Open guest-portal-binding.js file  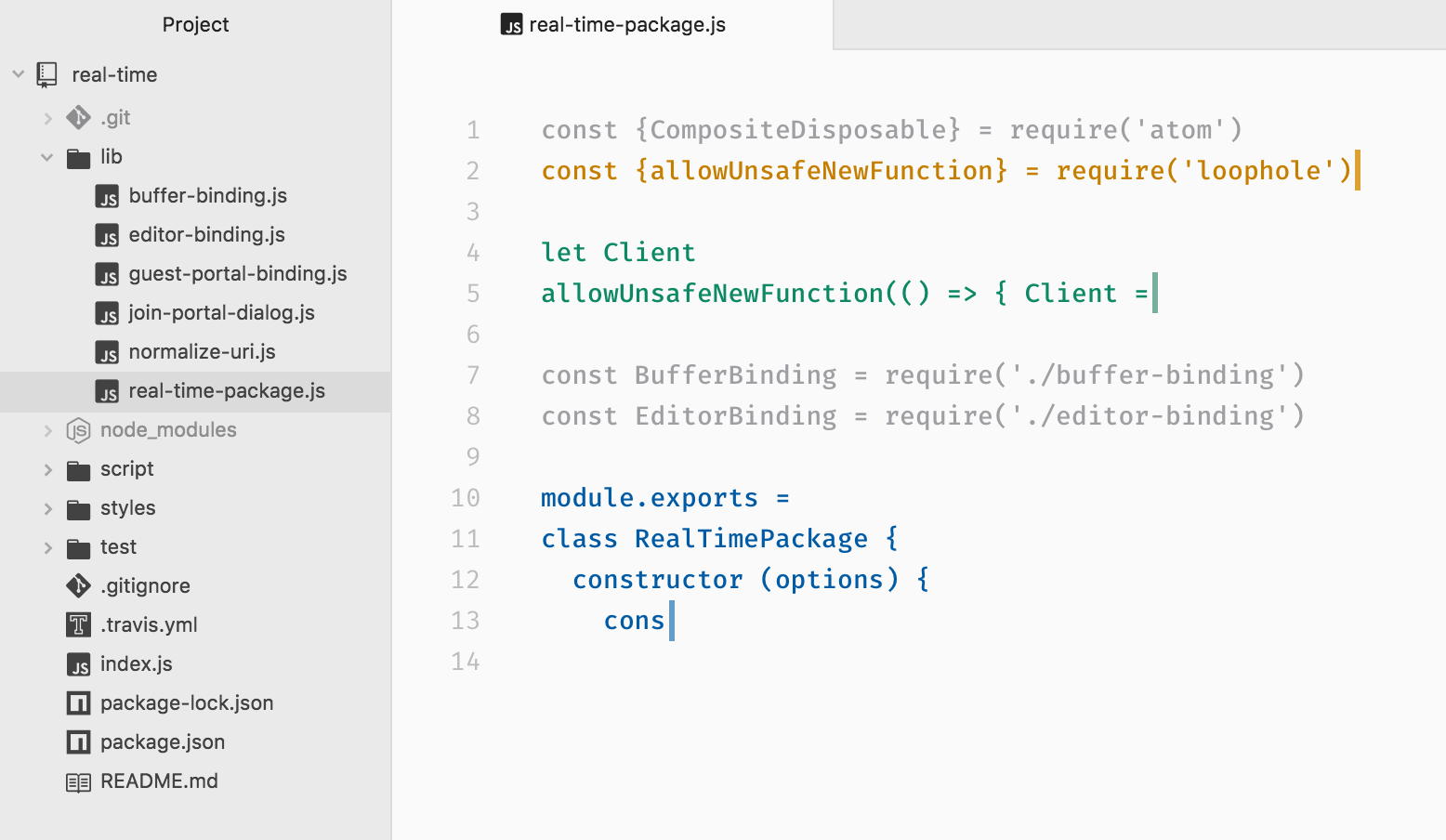point(238,273)
